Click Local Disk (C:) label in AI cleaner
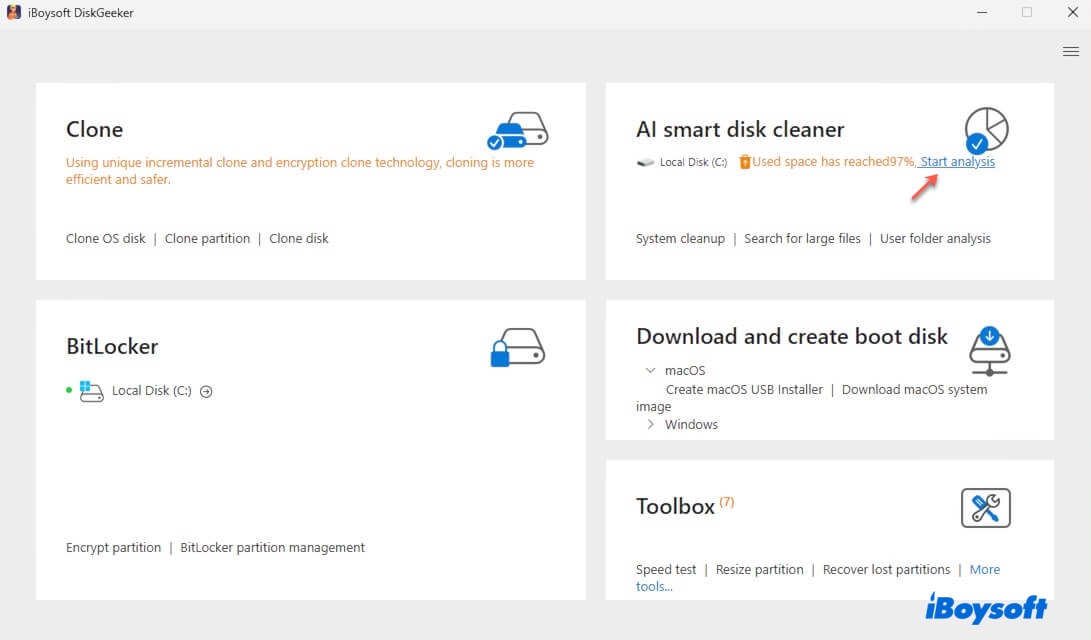 (x=693, y=162)
